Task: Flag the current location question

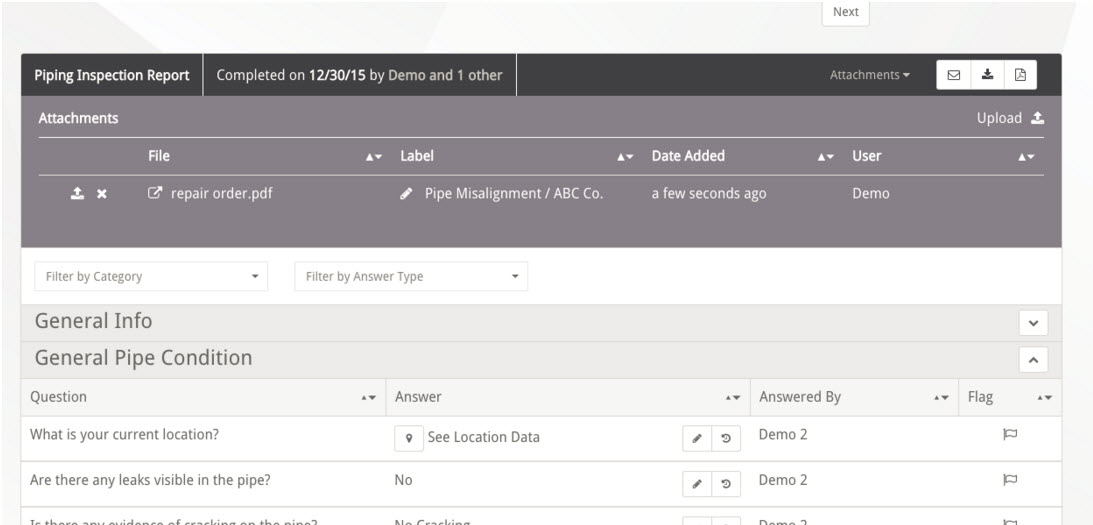Action: pos(1010,434)
